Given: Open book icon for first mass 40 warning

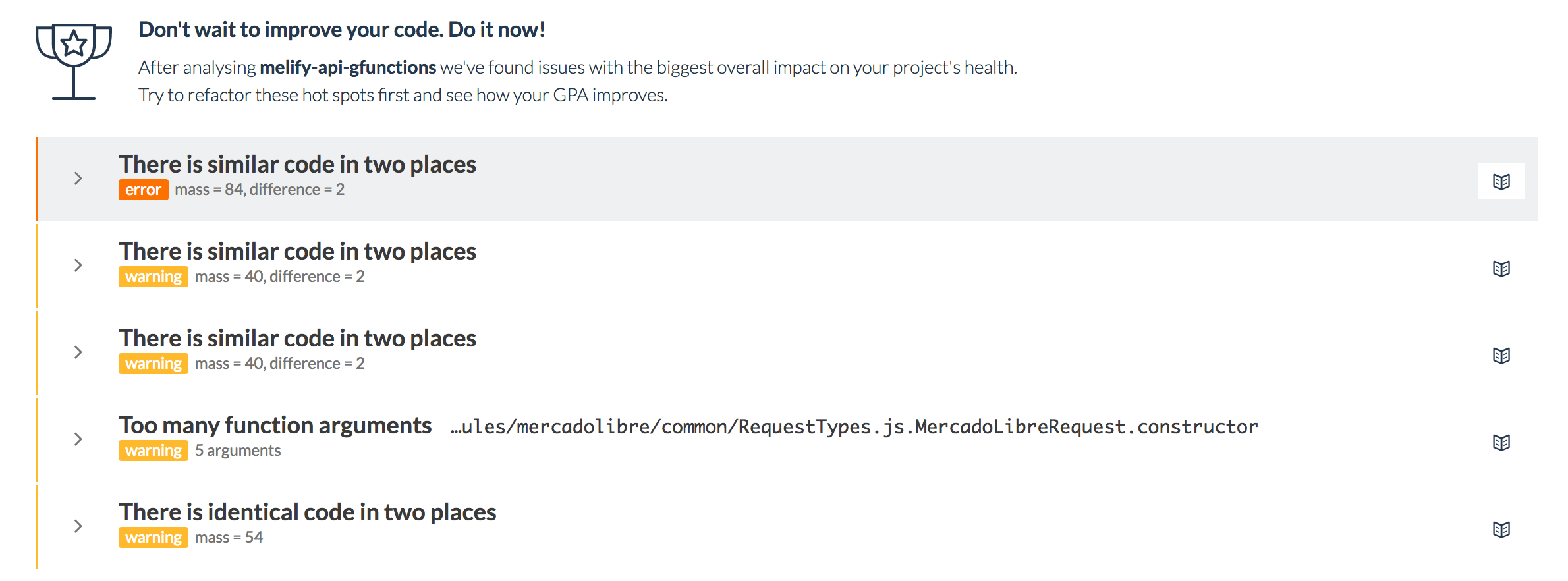Looking at the screenshot, I should 1501,268.
